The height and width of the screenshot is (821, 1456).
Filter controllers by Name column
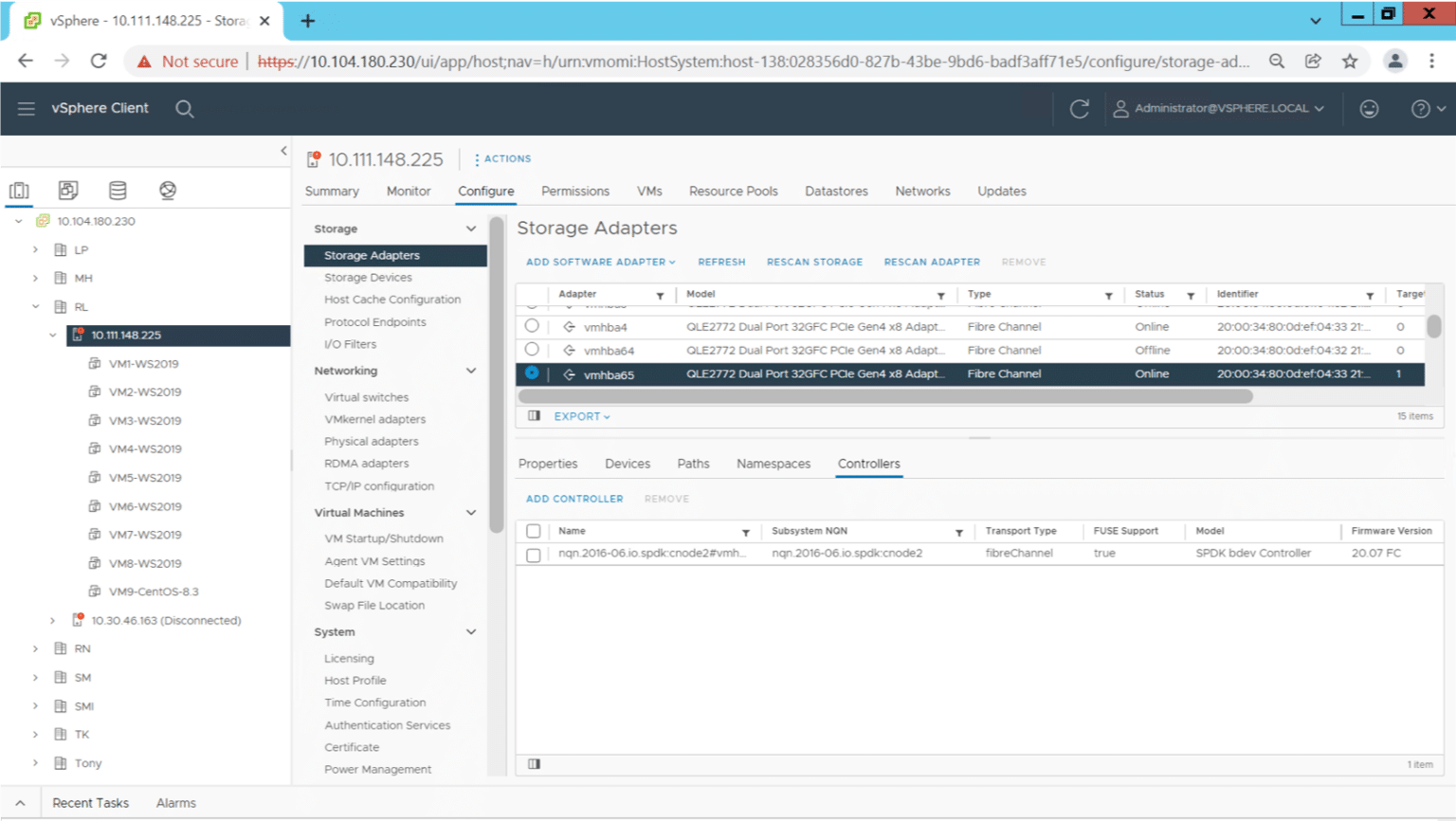point(746,533)
